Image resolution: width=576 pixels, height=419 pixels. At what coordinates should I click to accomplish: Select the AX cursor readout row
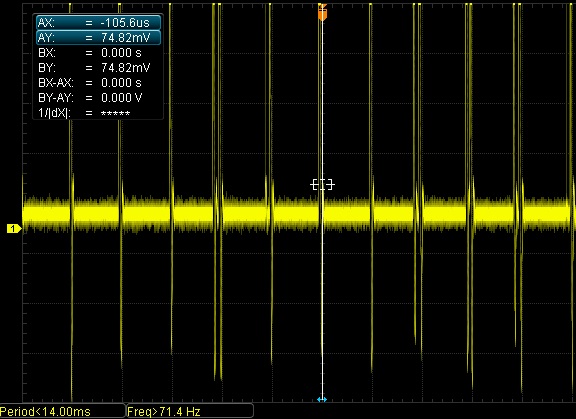point(98,23)
